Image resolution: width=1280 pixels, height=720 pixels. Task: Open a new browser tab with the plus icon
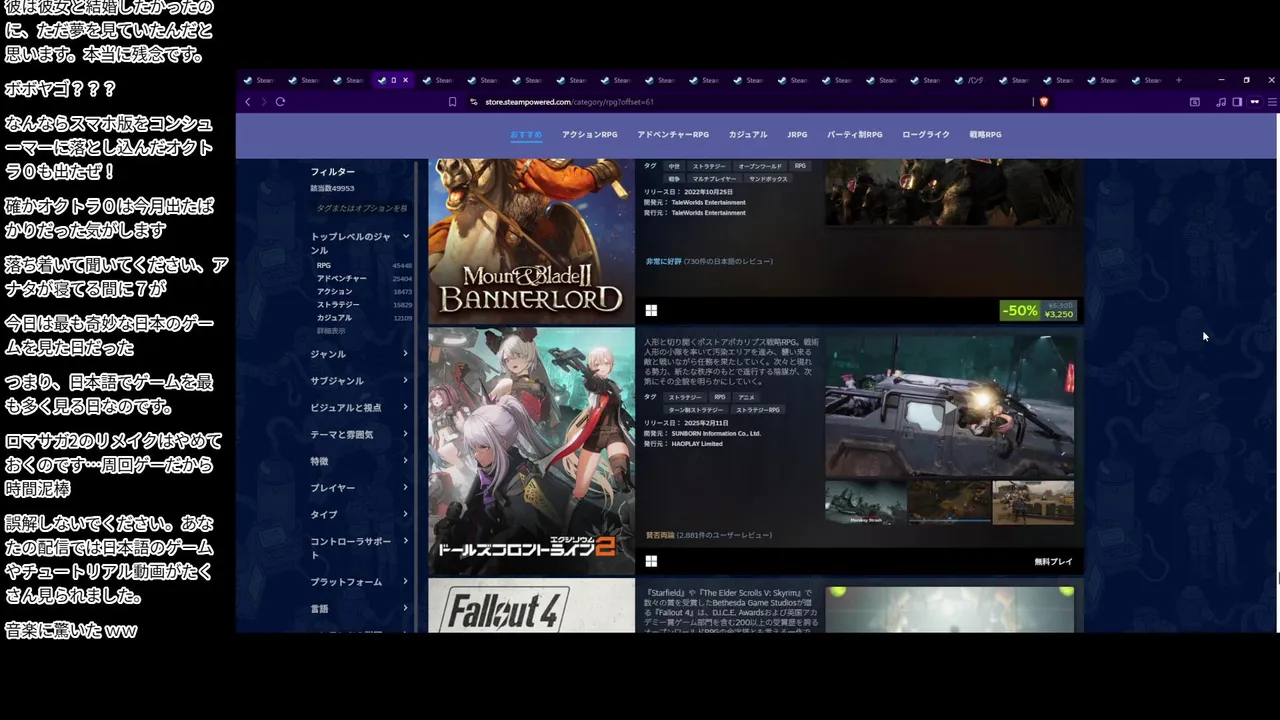click(x=1179, y=80)
